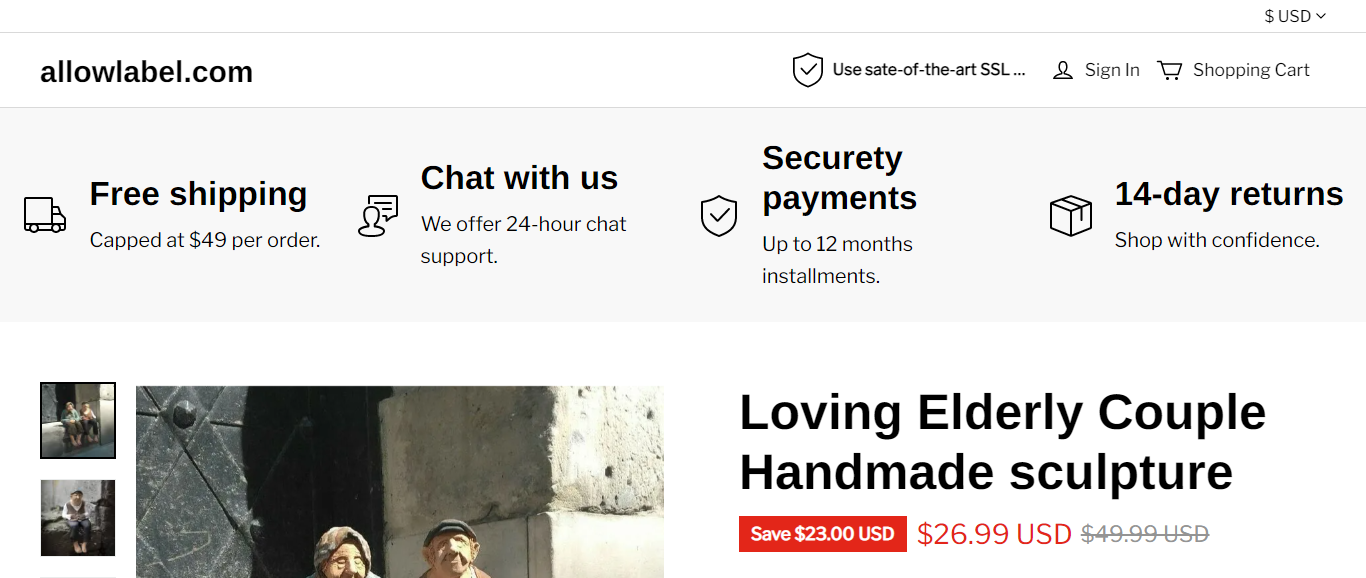Screen dimensions: 1366x578
Task: Open the Shopping Cart link
Action: 1250,70
